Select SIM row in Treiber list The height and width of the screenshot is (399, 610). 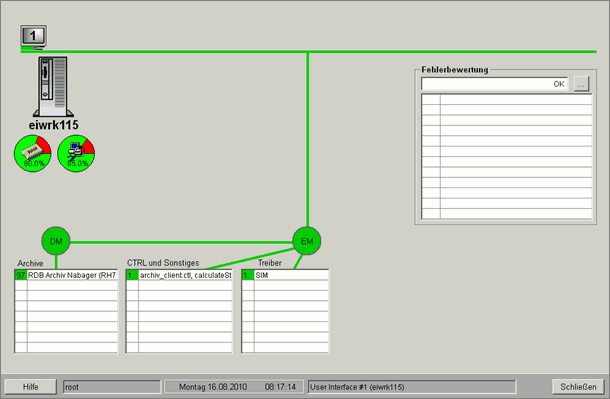coord(285,275)
